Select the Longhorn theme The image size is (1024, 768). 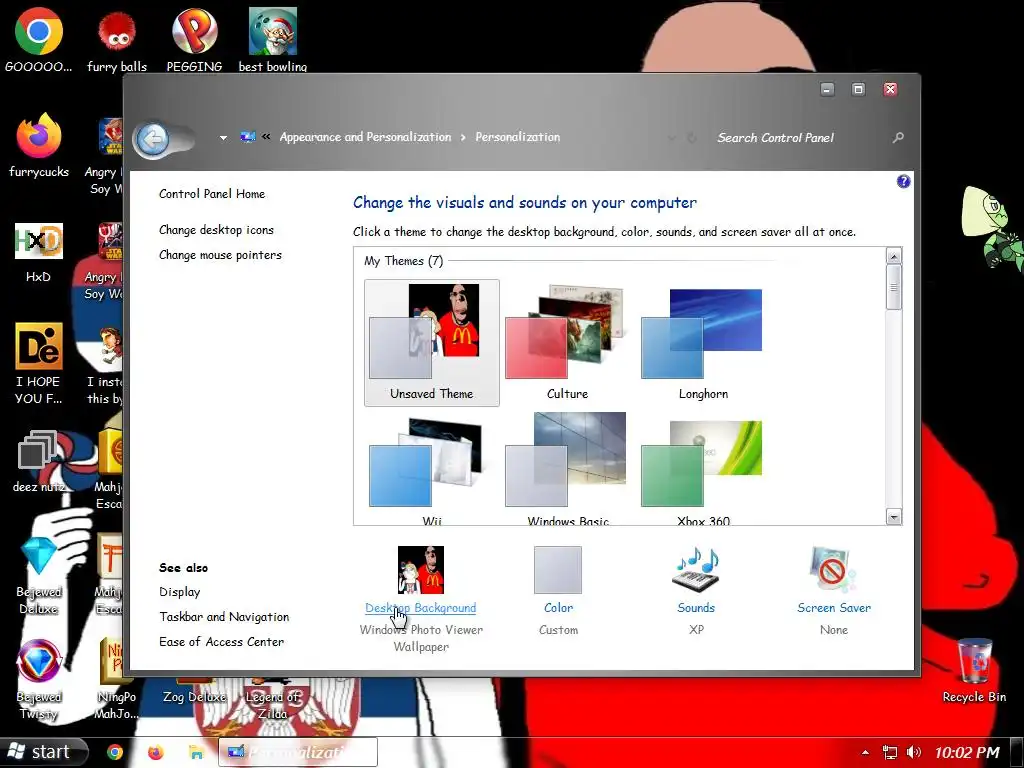pyautogui.click(x=703, y=343)
